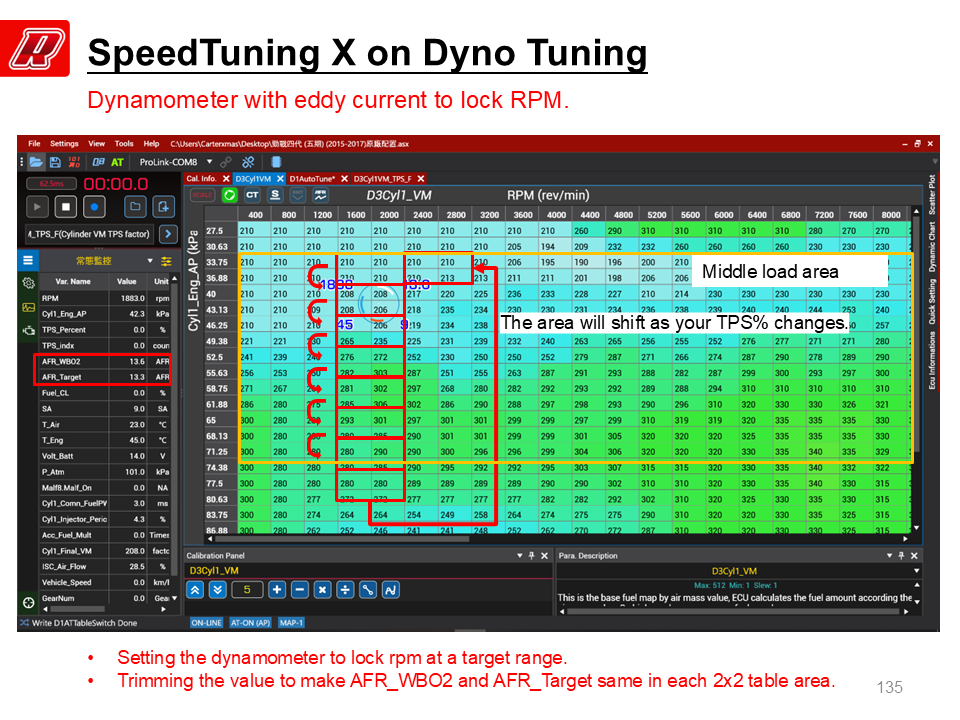Click the connect link chain icon
The height and width of the screenshot is (720, 960).
tap(226, 162)
